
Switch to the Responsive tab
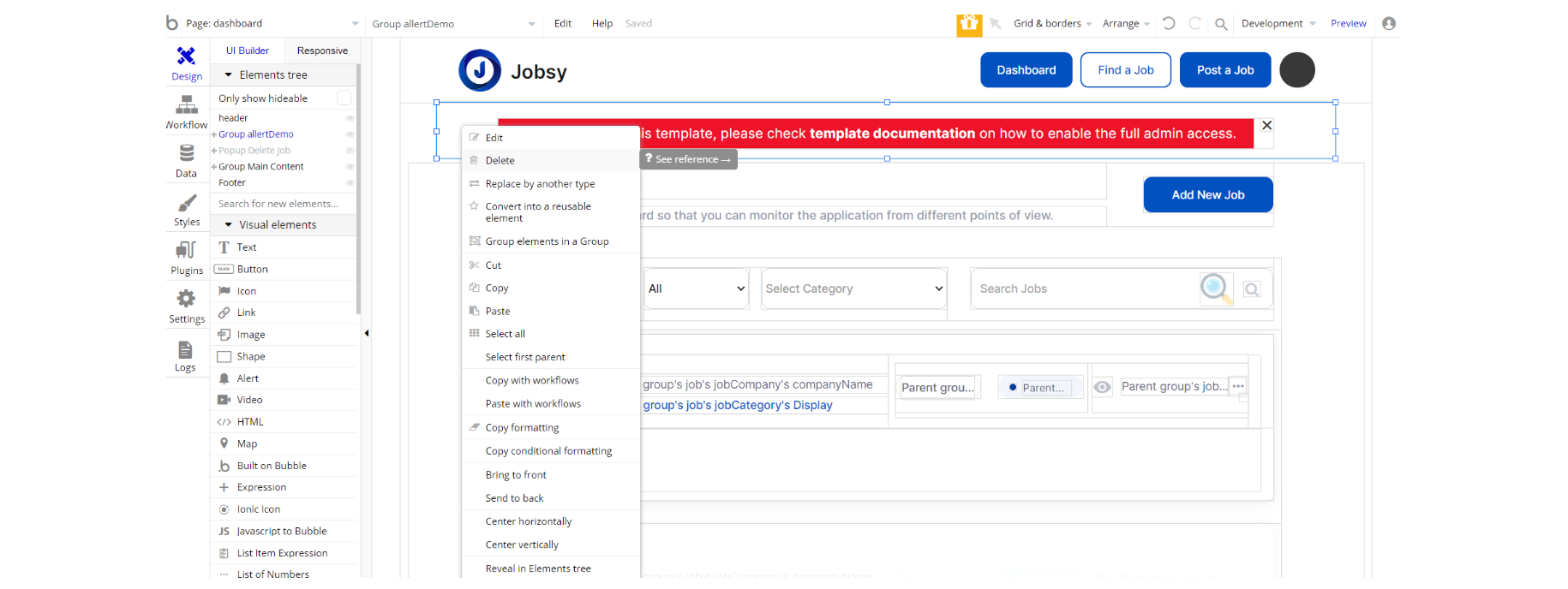tap(322, 51)
